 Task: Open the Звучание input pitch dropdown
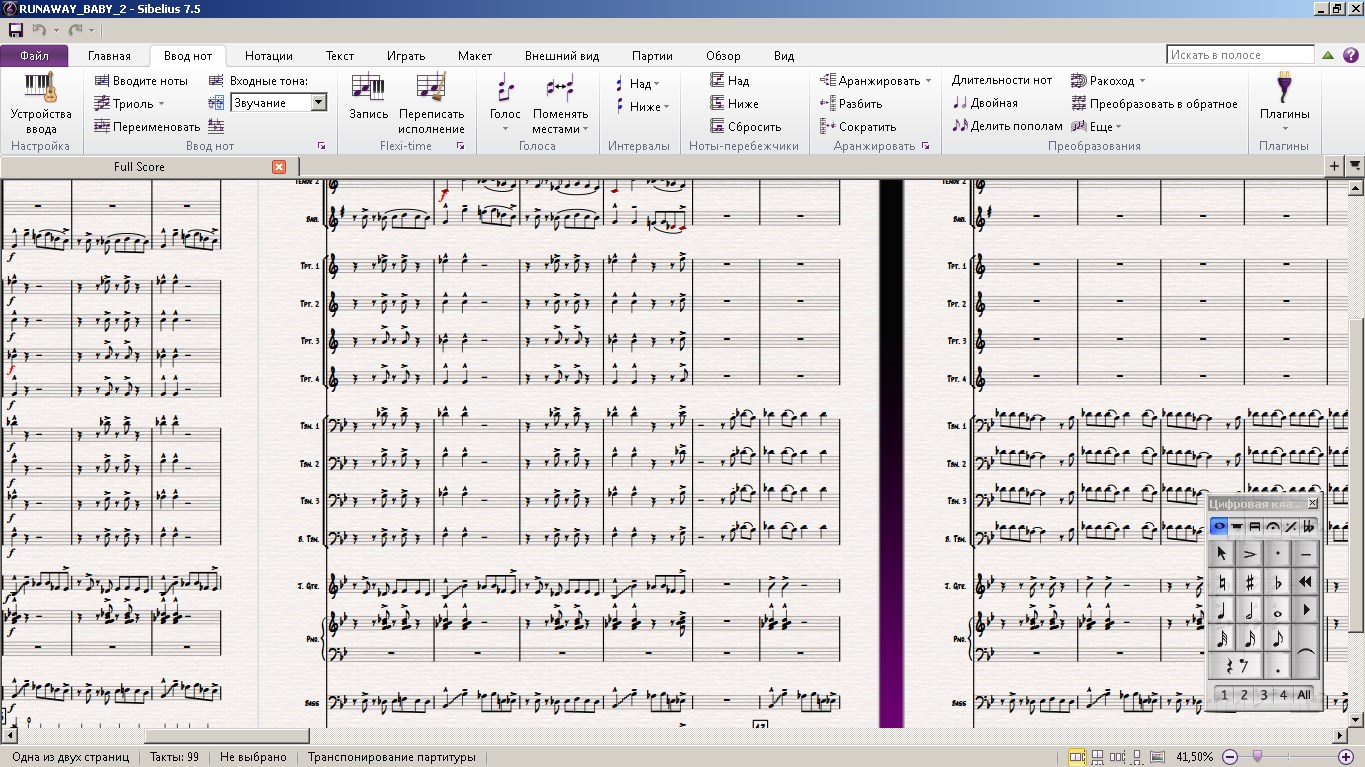pyautogui.click(x=318, y=103)
